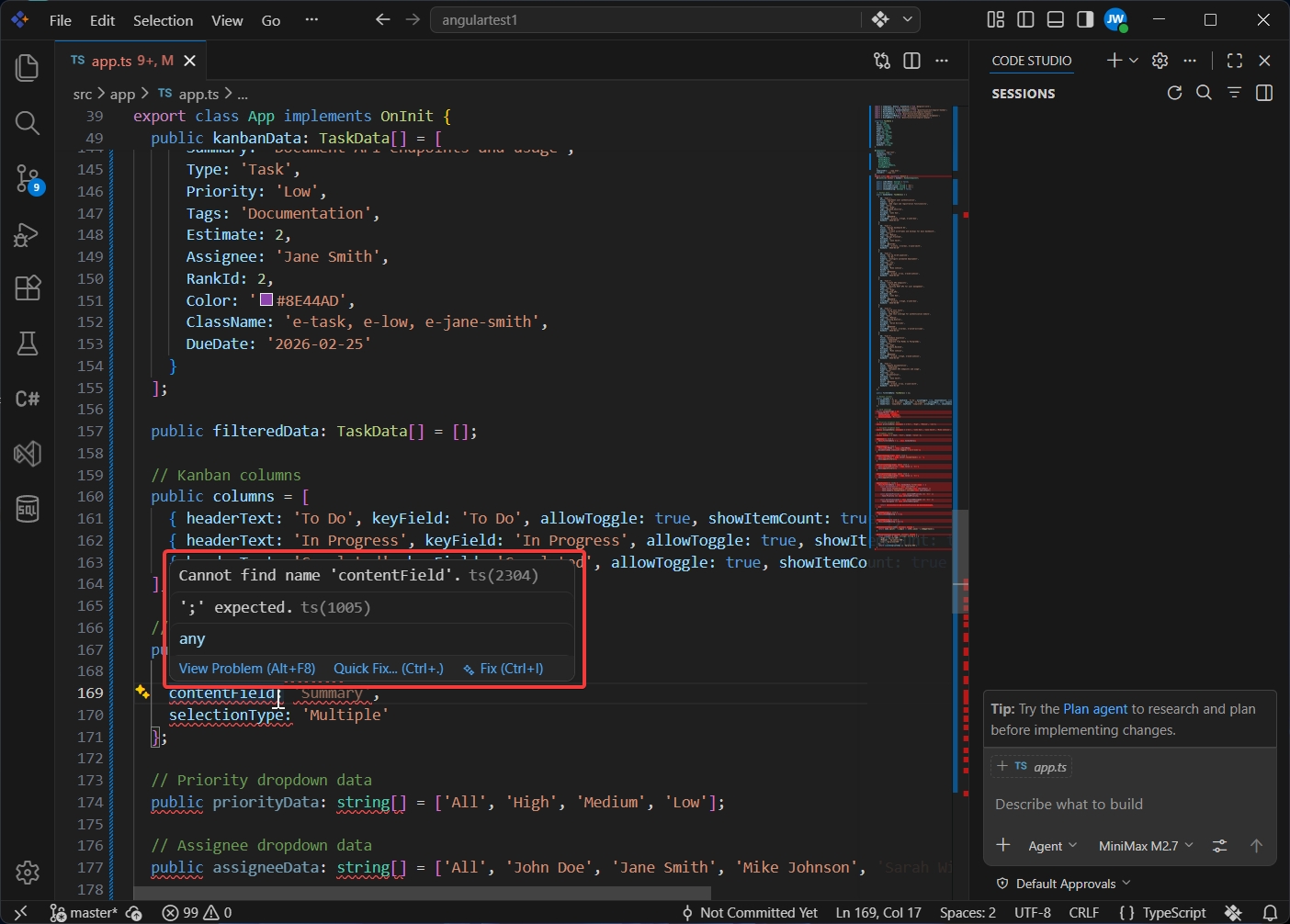Open the C# view in activity bar
This screenshot has width=1290, height=924.
click(x=28, y=399)
